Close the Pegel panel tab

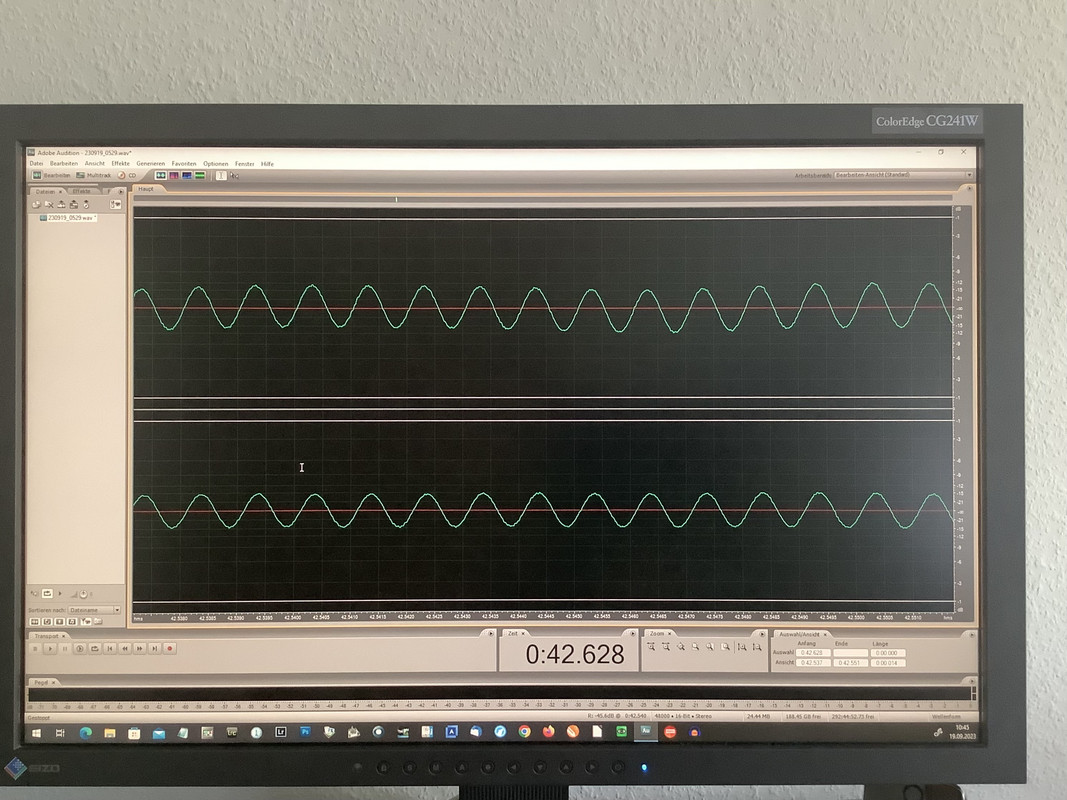[x=53, y=682]
